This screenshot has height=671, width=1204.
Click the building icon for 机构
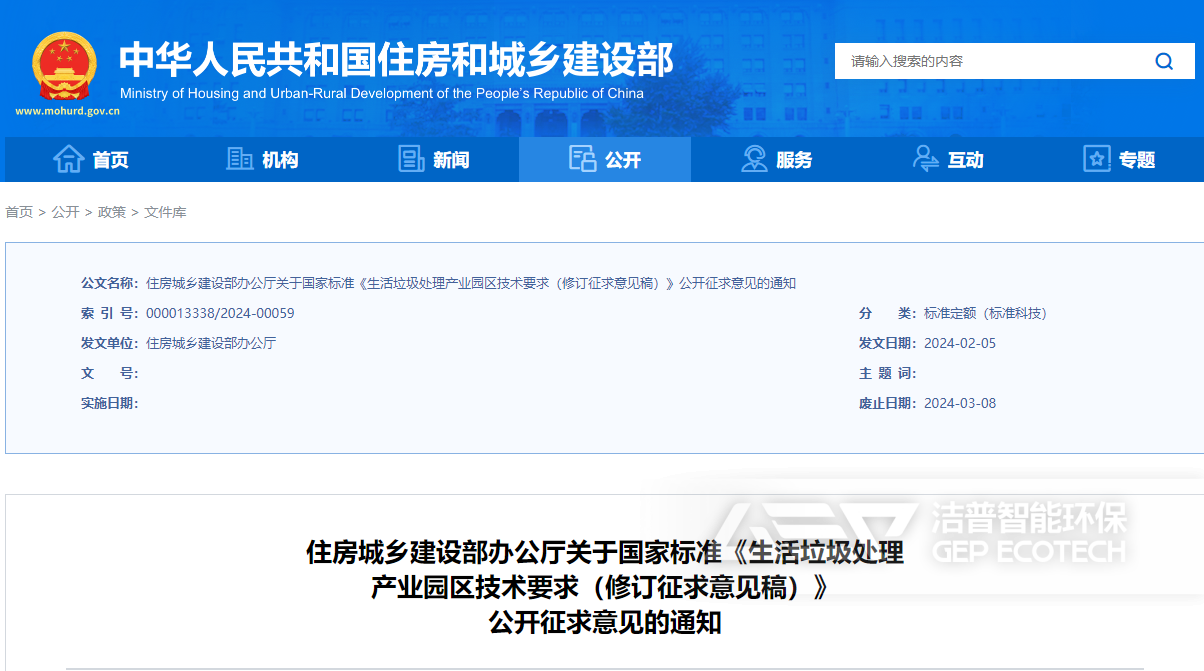point(240,159)
